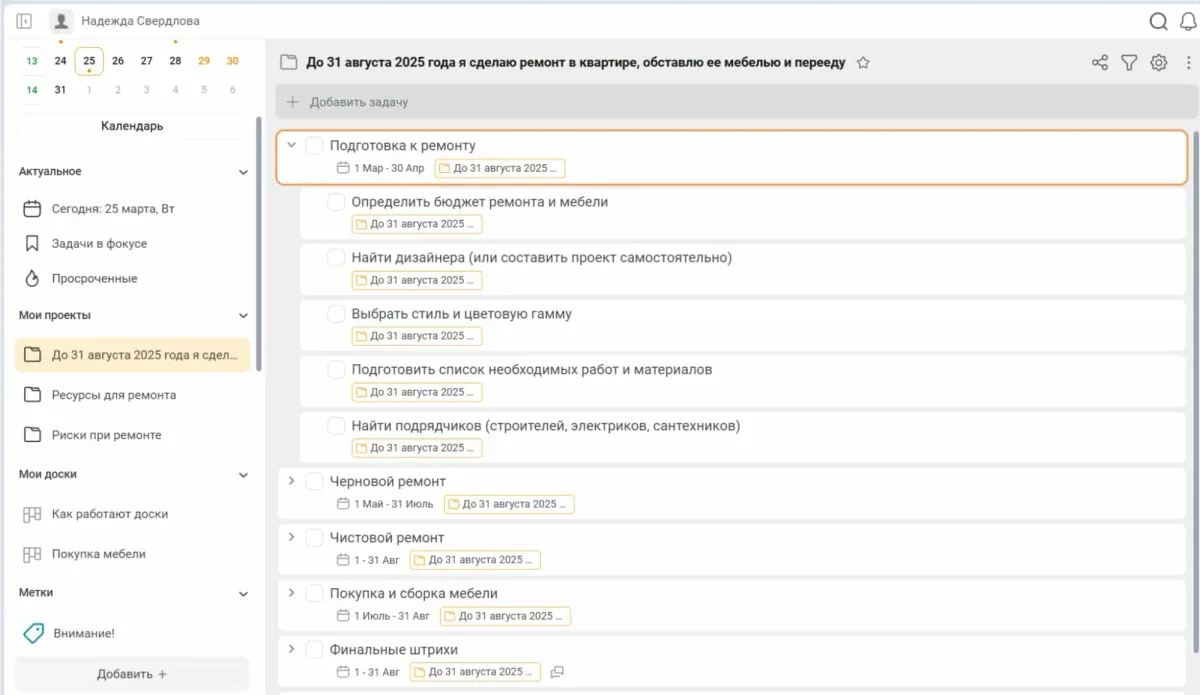The width and height of the screenshot is (1200, 695).
Task: Collapse the 'Мои проекты' section
Action: 243,316
